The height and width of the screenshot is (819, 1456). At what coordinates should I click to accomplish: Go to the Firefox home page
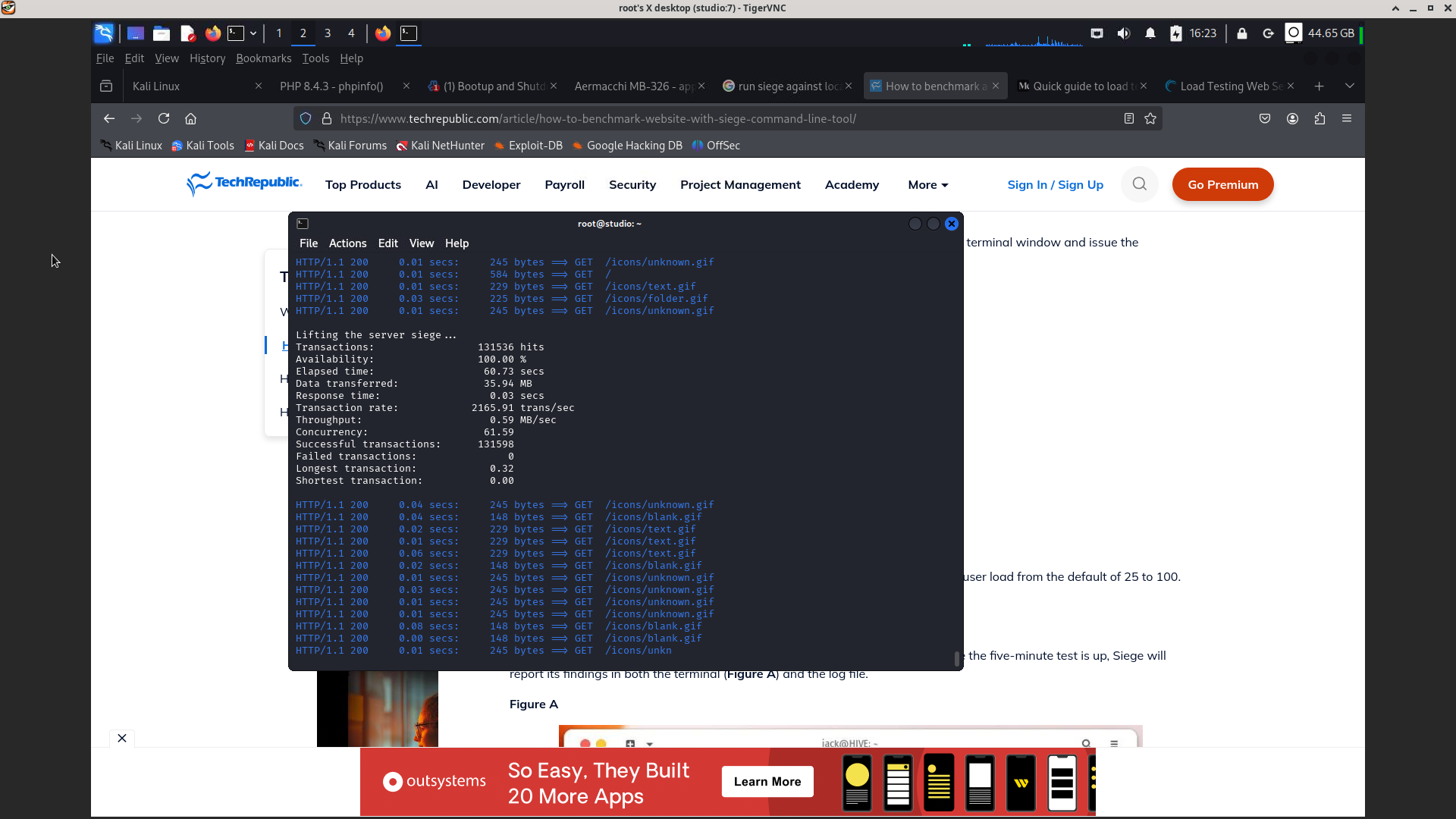click(x=191, y=118)
